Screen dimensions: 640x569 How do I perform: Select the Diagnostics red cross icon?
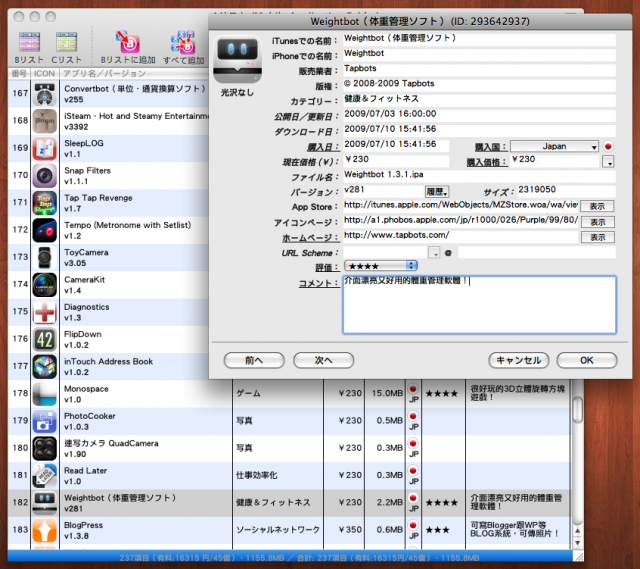(x=44, y=312)
